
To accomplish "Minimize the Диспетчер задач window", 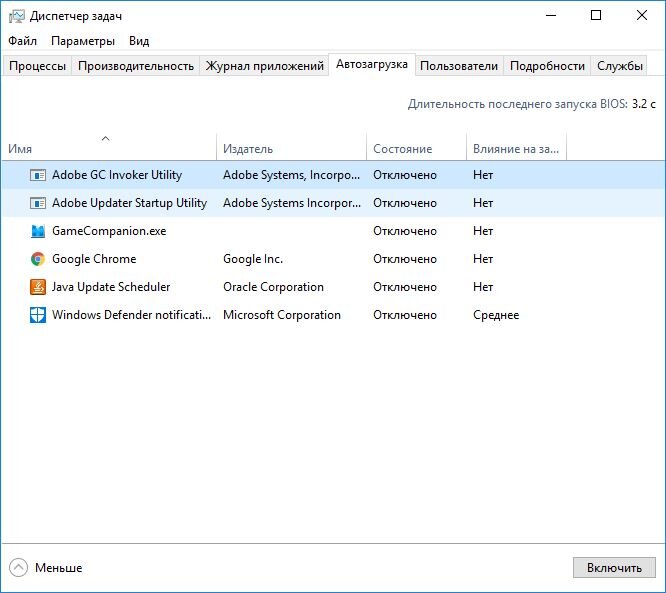I will pos(551,16).
